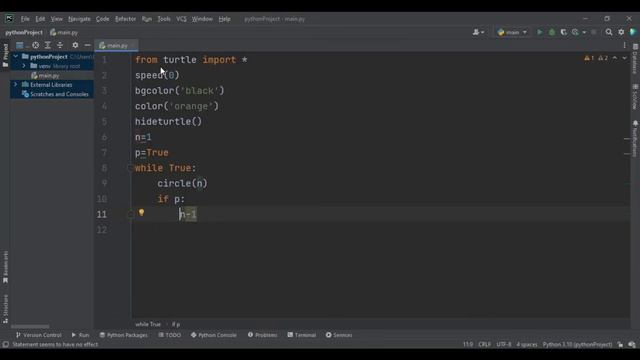Open the Refactor menu
This screenshot has height=360, width=640.
click(125, 19)
